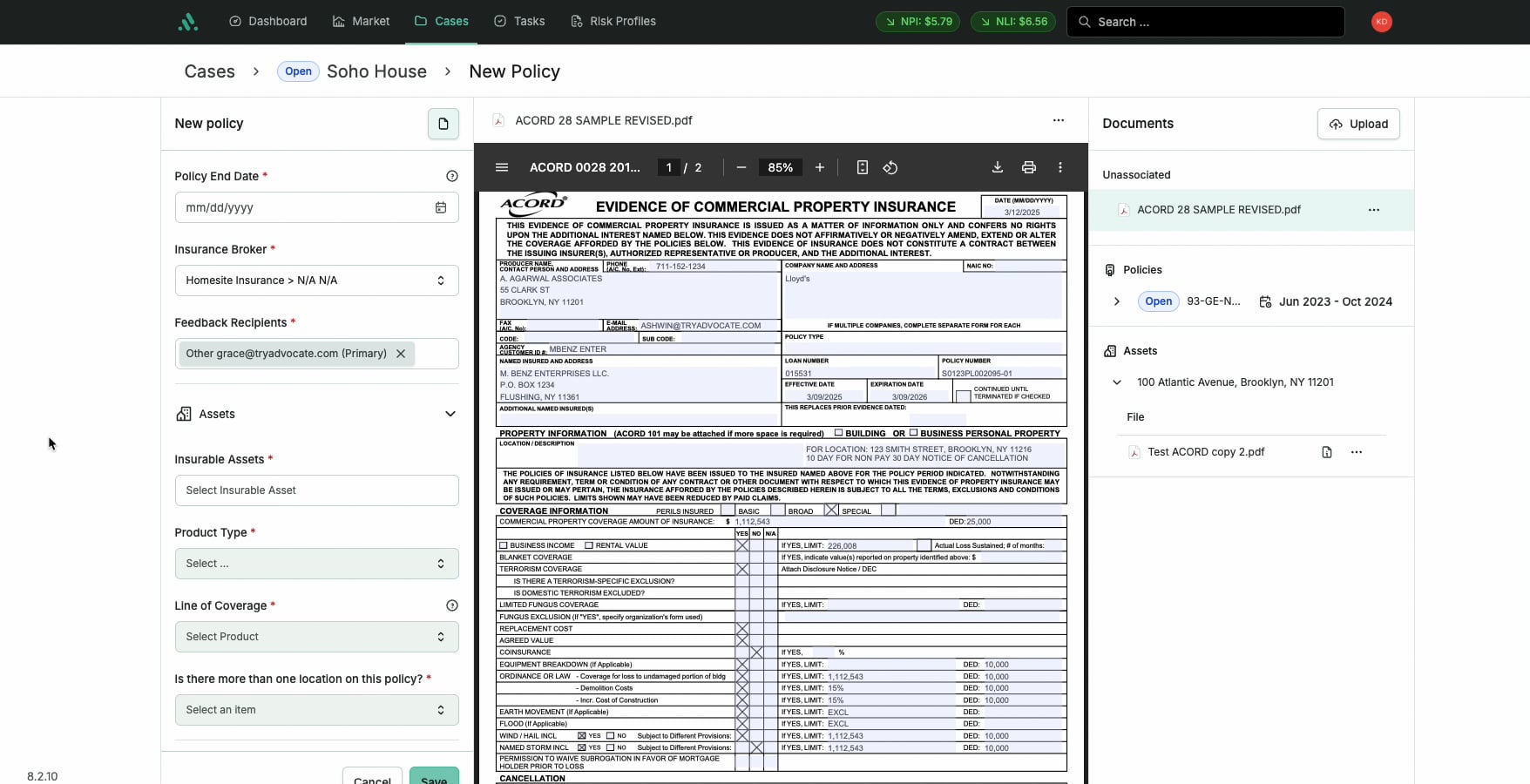Open options menu for ACORD 28 SAMPLE REVISED.pdf
The image size is (1530, 784).
(x=1374, y=210)
